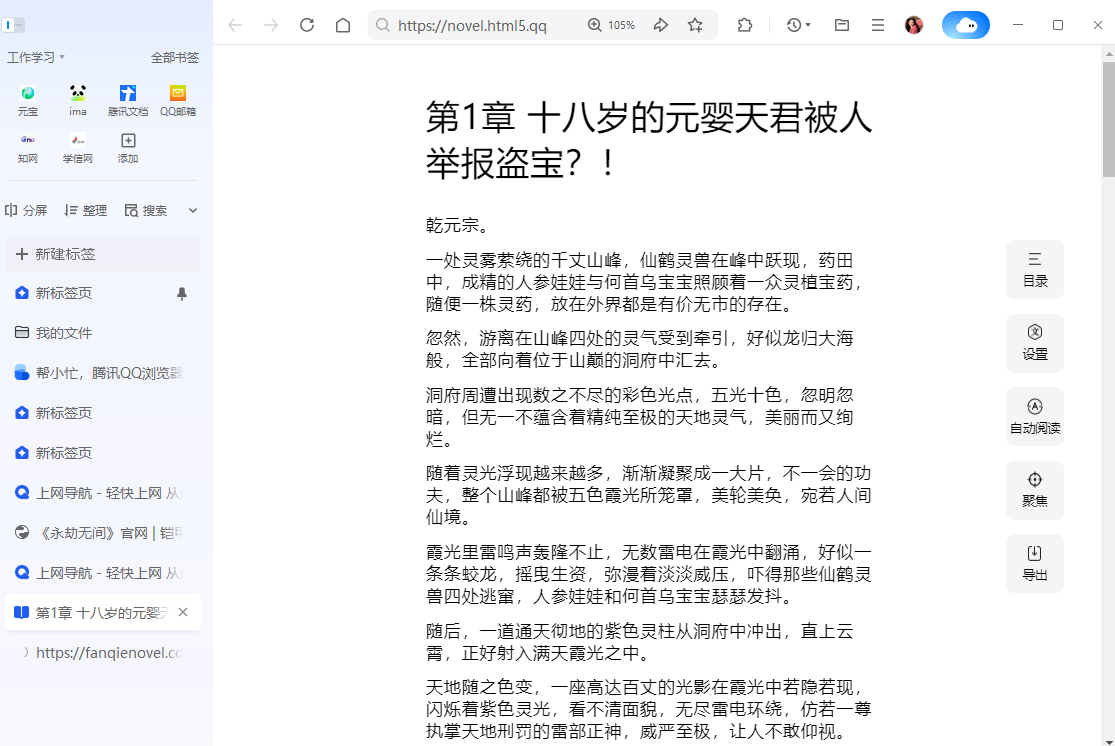Screen dimensions: 1115x746
Task: Switch to the 第1章 novel tab
Action: [95, 612]
